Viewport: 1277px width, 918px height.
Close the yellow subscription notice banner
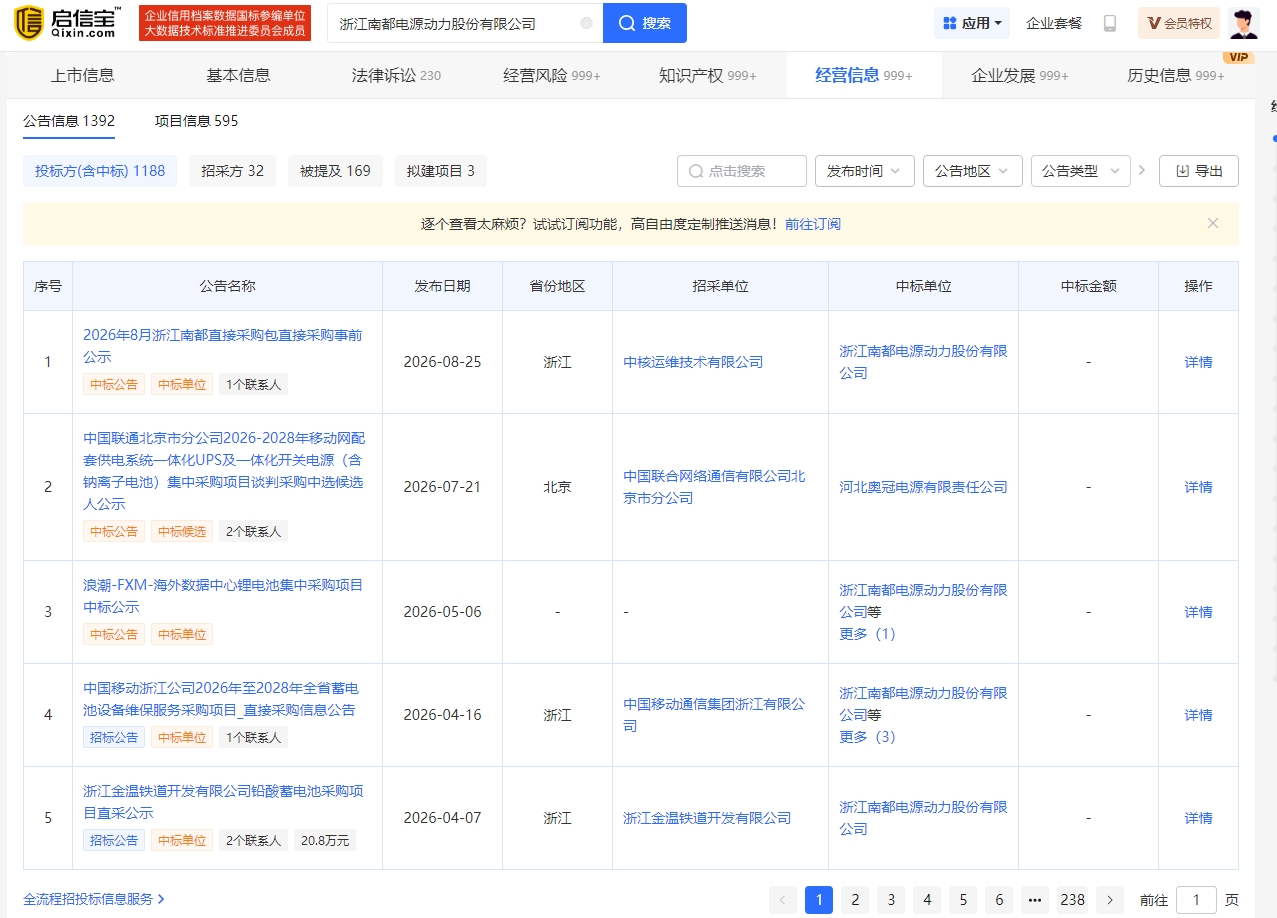(x=1213, y=223)
